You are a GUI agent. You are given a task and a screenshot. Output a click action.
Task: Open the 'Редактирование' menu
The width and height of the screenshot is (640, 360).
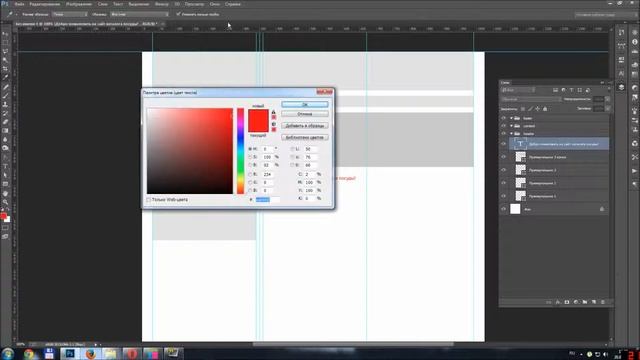point(44,4)
